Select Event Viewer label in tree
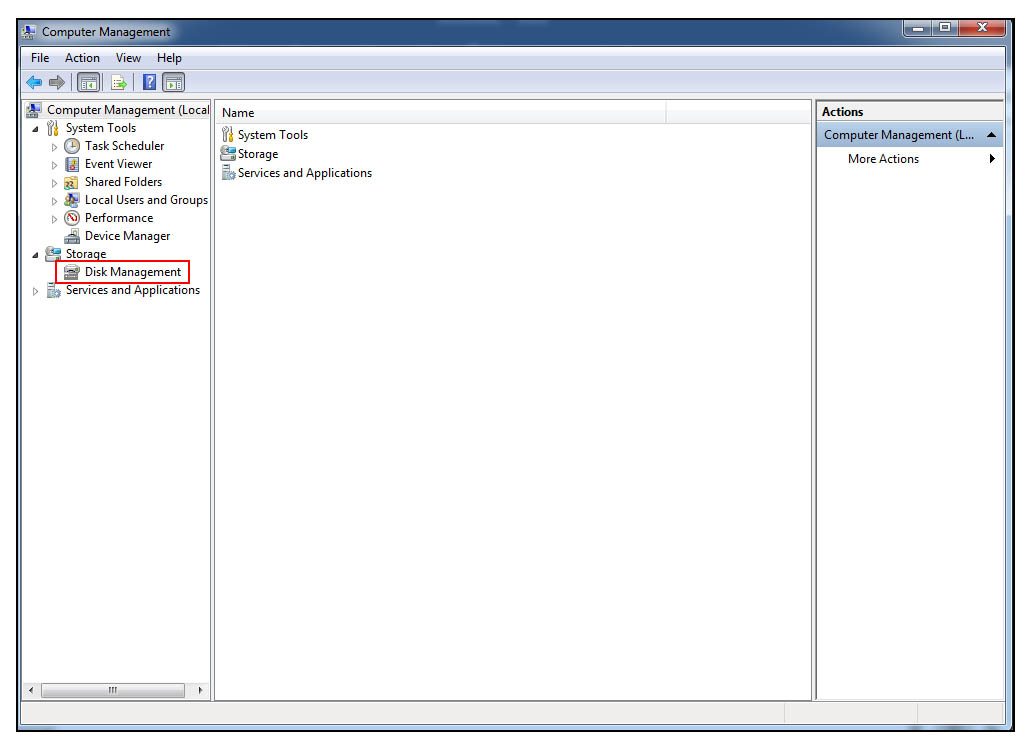The width and height of the screenshot is (1035, 748). tap(118, 164)
